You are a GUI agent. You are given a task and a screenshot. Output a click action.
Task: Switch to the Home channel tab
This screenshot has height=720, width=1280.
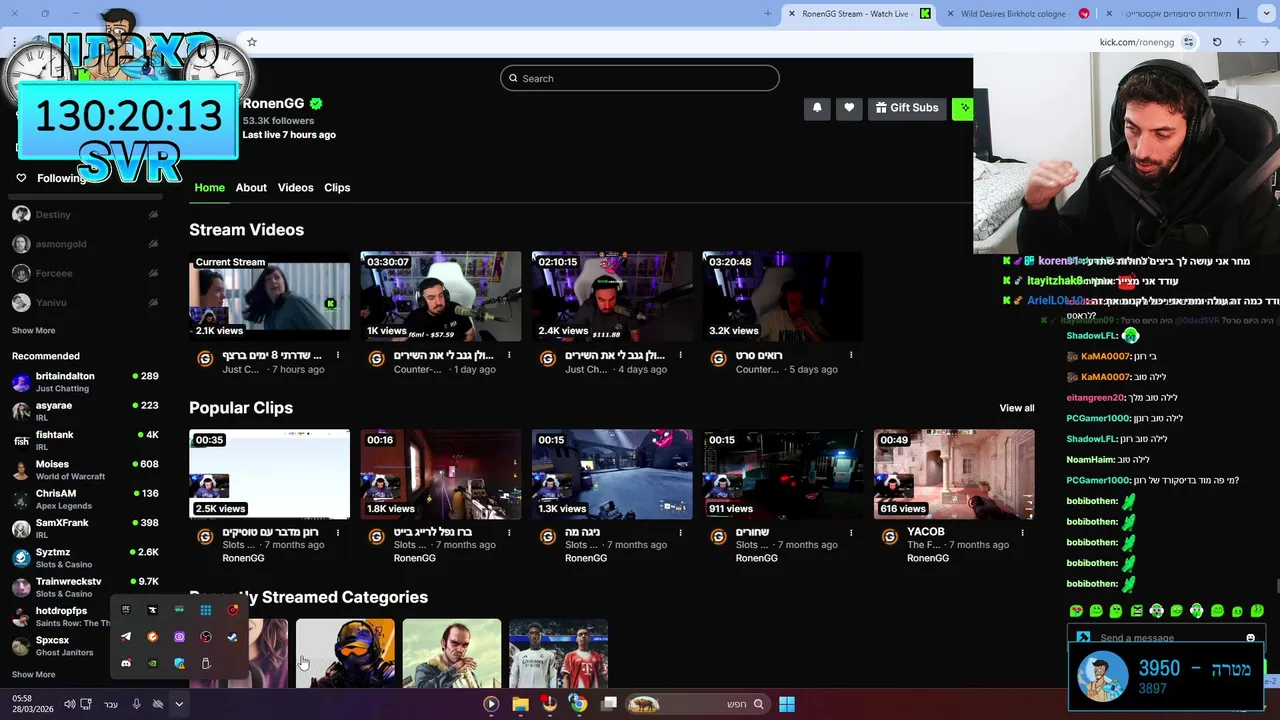click(x=210, y=187)
